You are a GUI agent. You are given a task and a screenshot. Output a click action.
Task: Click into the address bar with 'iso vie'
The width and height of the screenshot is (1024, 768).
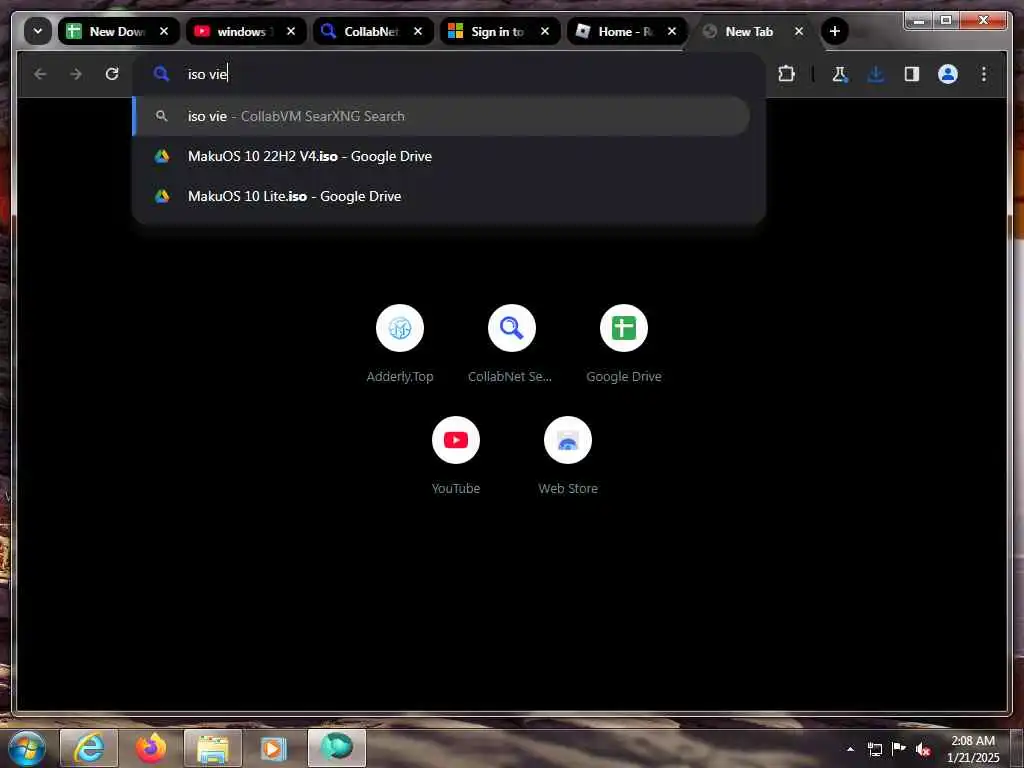click(x=449, y=74)
